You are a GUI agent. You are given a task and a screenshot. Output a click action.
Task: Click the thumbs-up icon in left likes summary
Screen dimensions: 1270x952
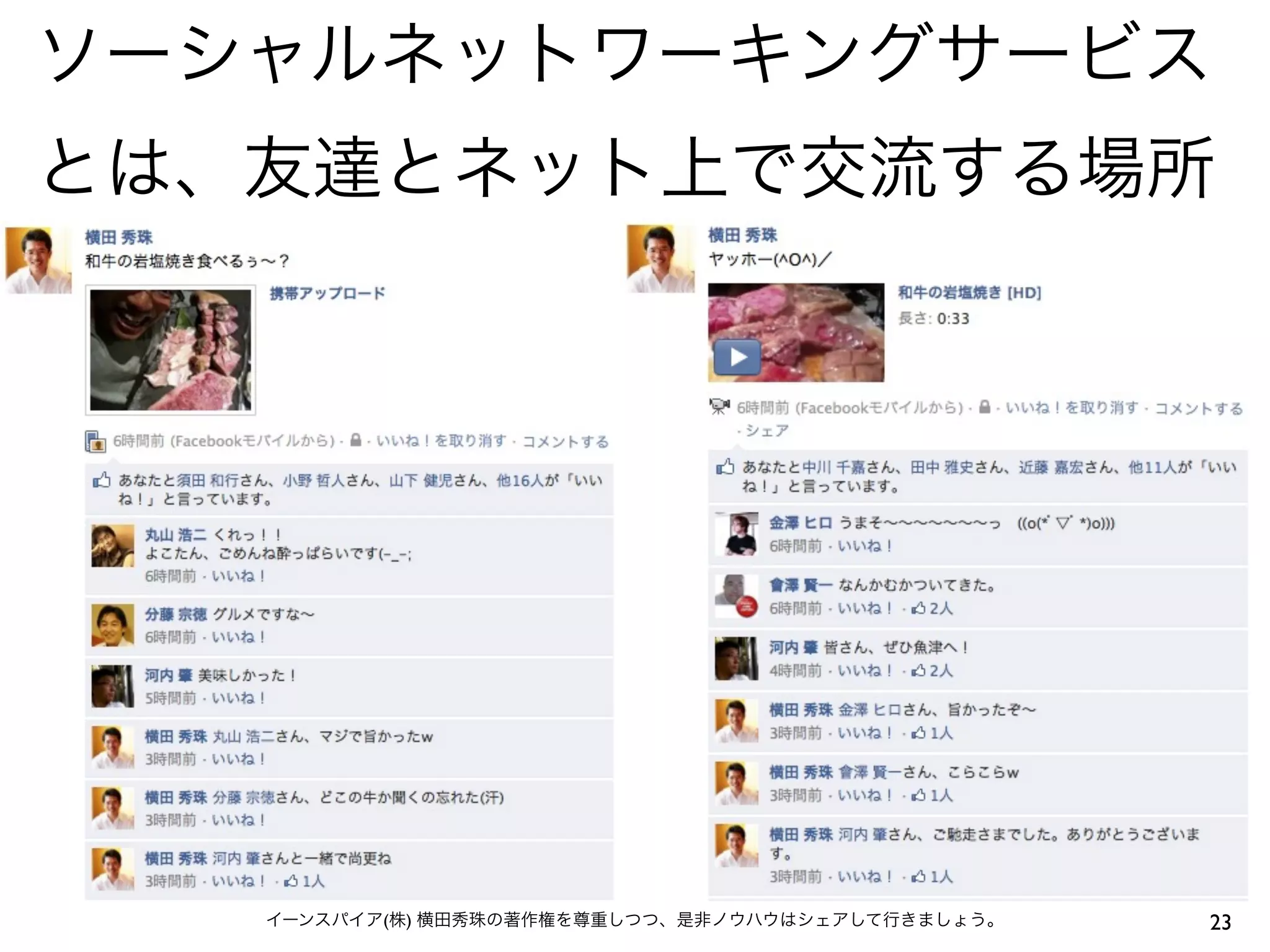101,480
